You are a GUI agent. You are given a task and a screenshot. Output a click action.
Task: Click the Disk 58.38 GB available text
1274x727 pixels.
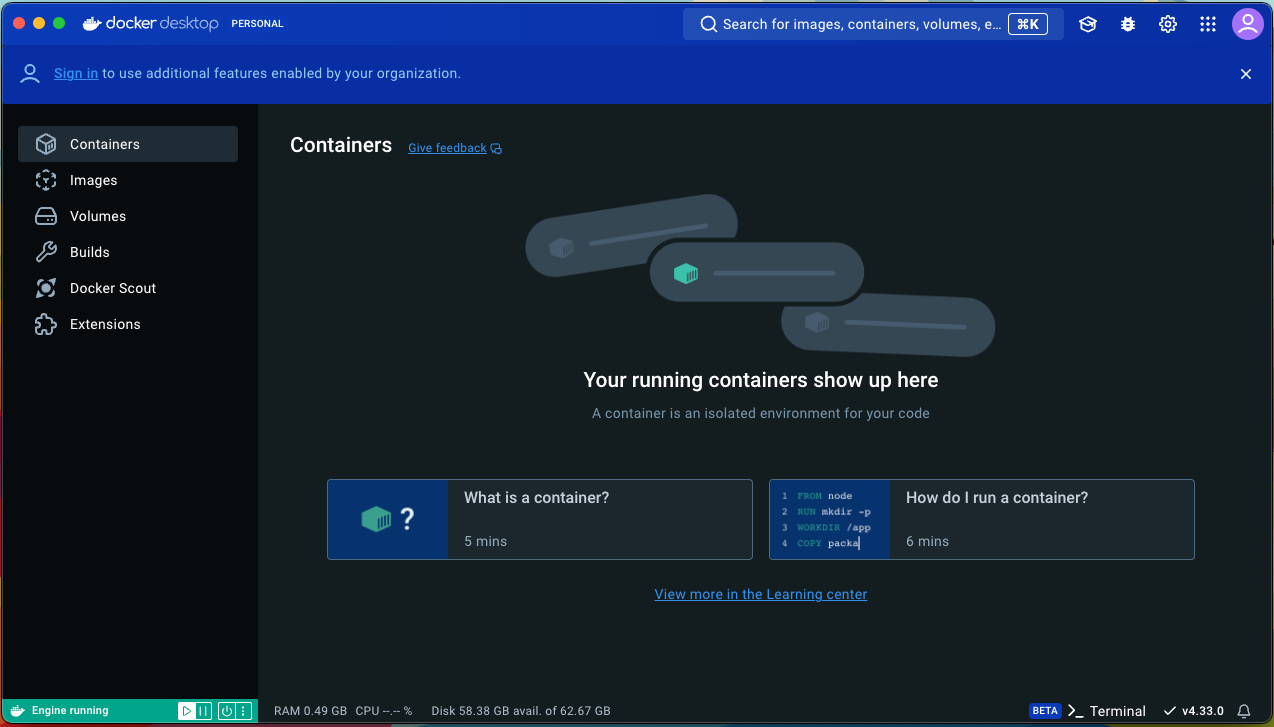521,711
